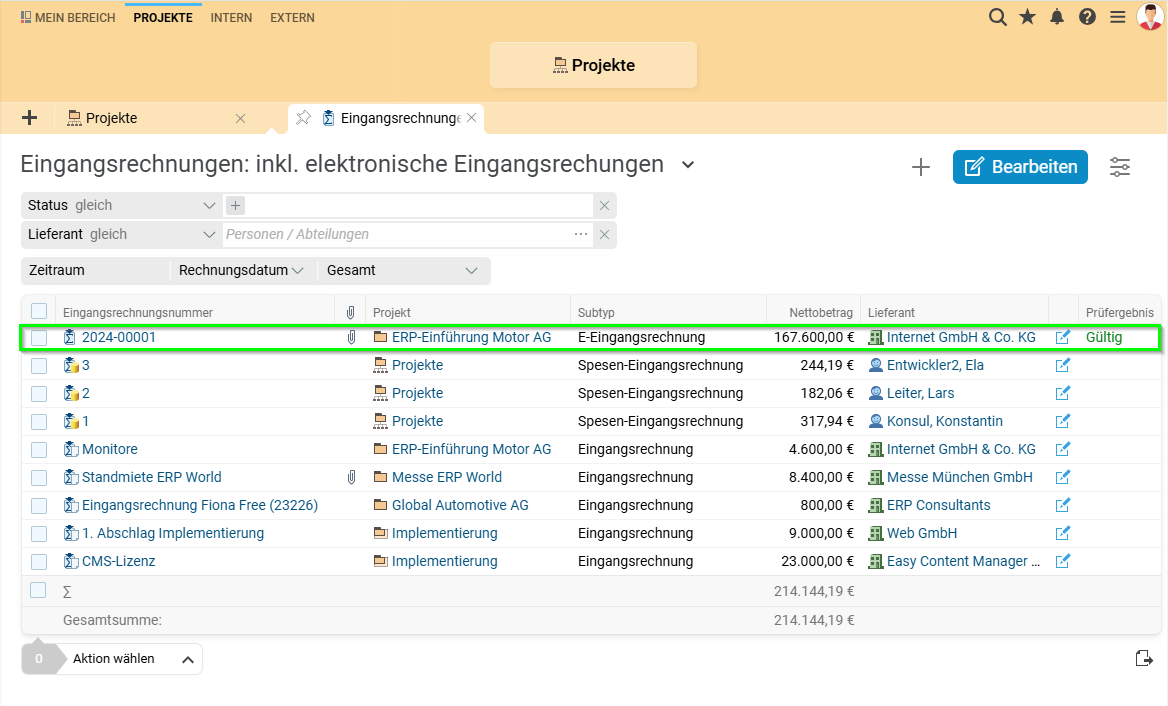This screenshot has height=706, width=1168.
Task: Switch to the INTERN menu
Action: pos(231,18)
